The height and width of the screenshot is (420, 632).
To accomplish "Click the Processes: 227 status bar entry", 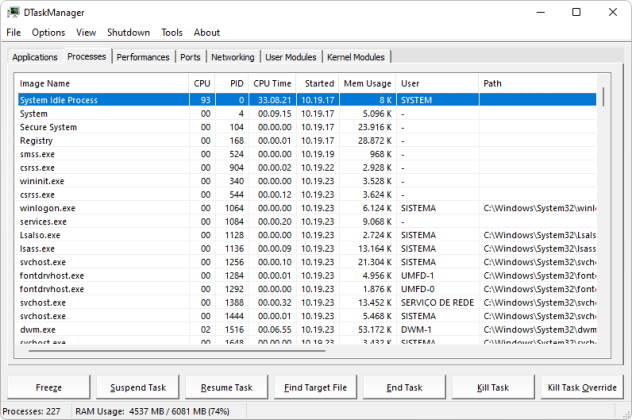I will tap(31, 411).
